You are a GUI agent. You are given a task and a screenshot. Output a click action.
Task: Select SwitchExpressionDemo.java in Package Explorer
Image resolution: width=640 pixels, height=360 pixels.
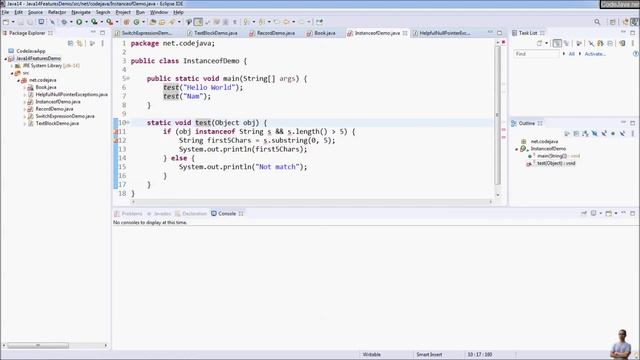pos(65,116)
